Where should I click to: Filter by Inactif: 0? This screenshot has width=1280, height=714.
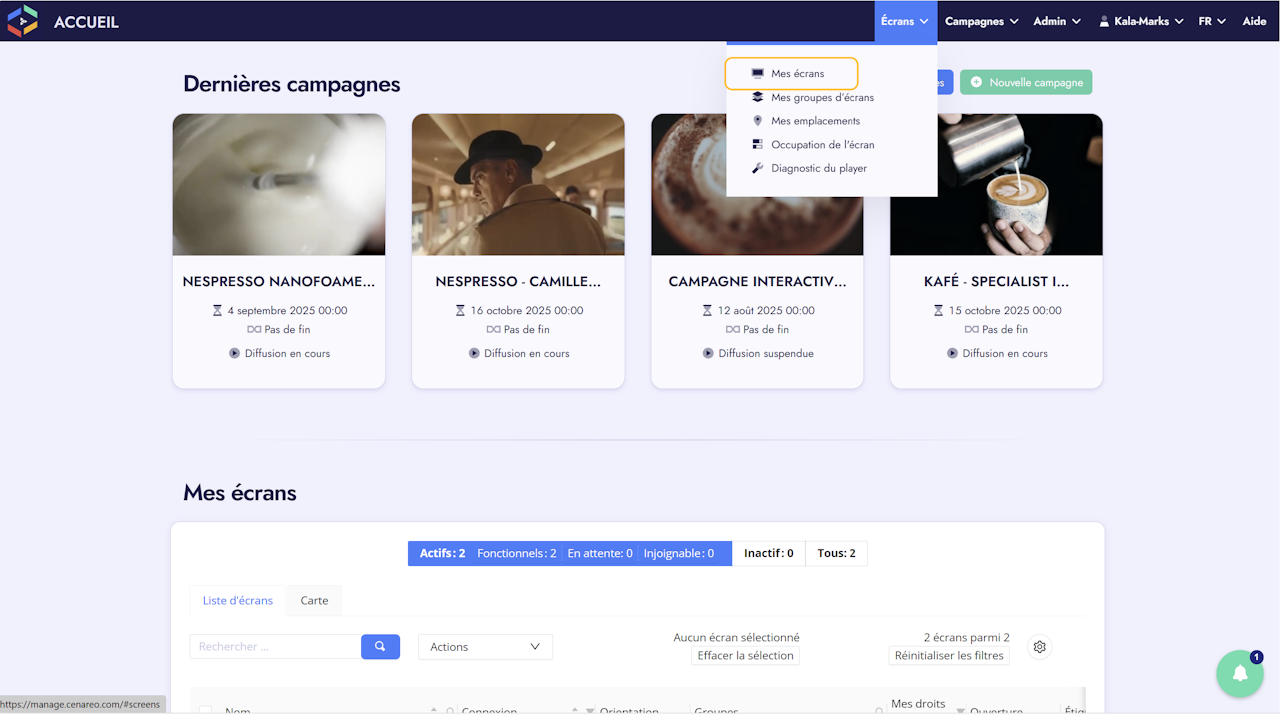[x=769, y=553]
